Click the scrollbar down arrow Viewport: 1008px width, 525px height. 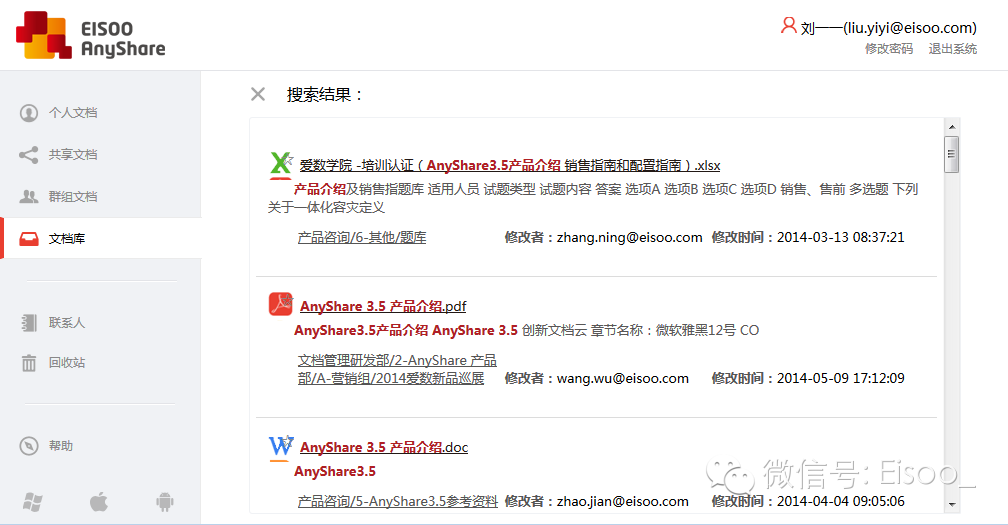click(952, 504)
